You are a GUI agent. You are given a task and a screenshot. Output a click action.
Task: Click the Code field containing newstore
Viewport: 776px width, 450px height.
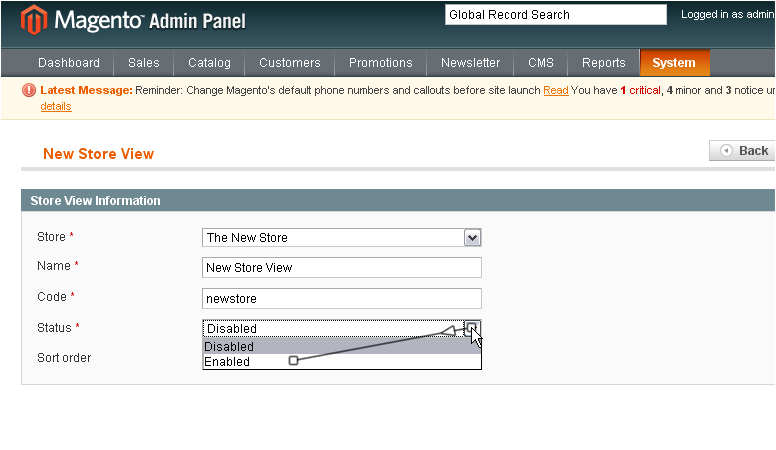coord(341,299)
